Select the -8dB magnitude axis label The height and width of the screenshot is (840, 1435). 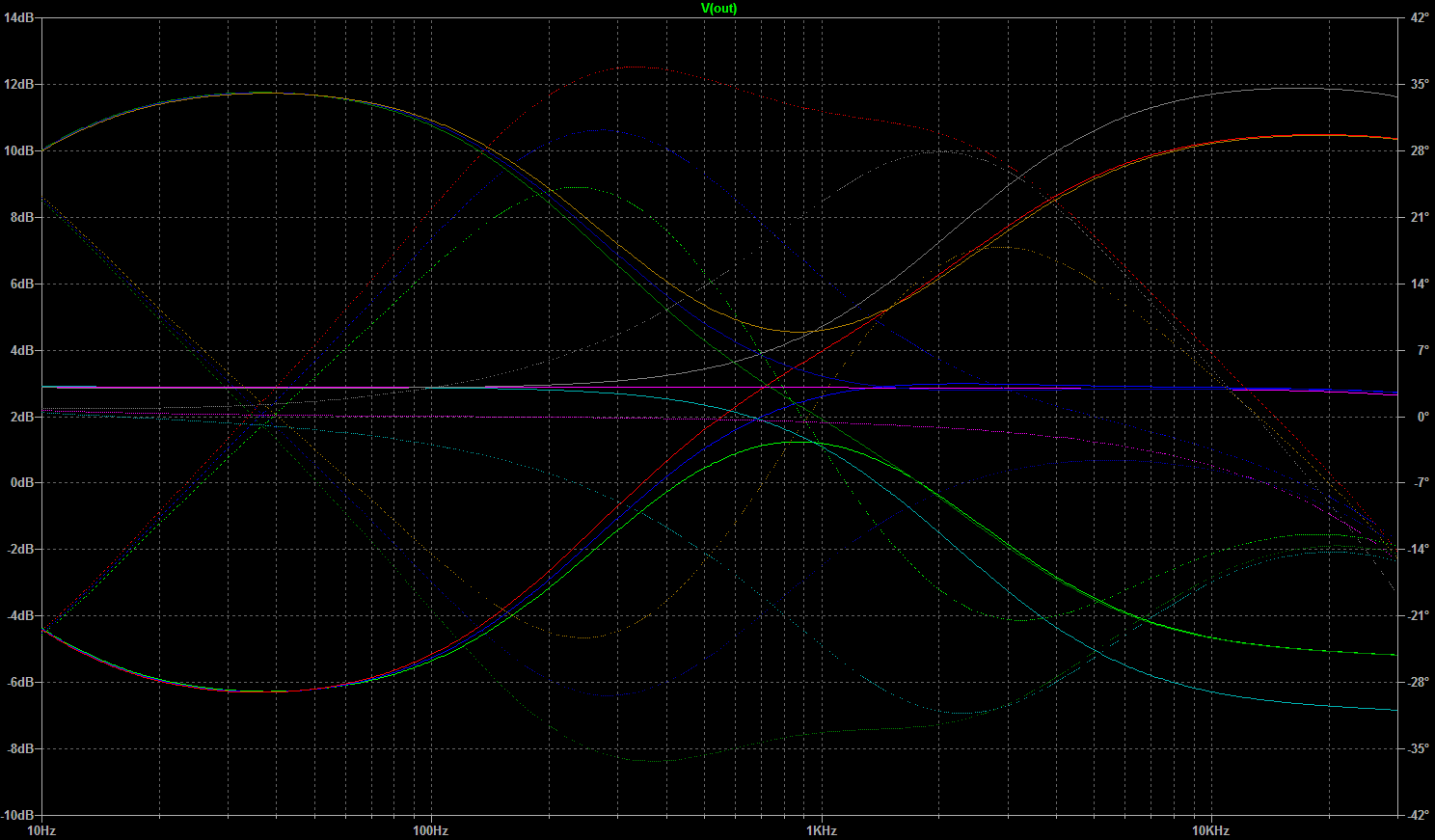19,749
